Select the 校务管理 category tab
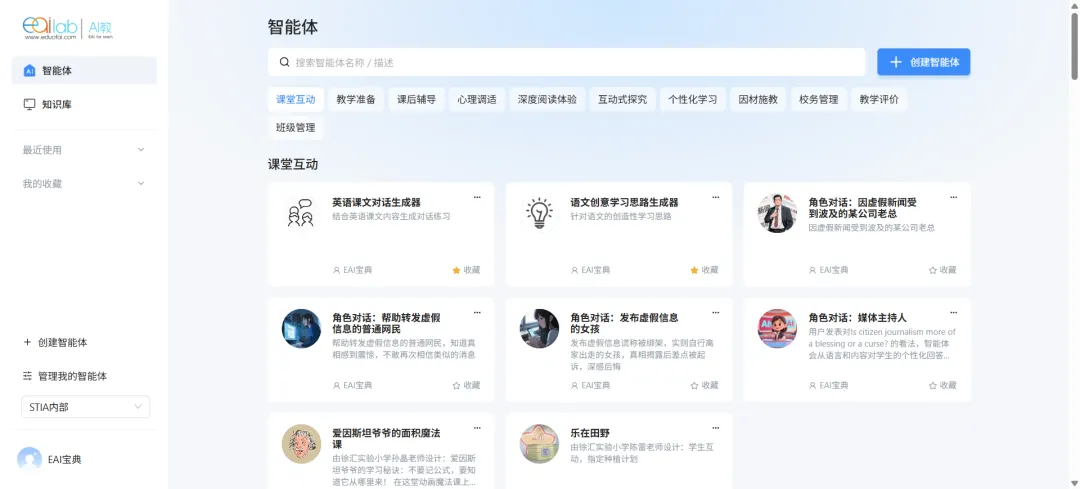Screen dimensions: 1080x489 tap(818, 99)
